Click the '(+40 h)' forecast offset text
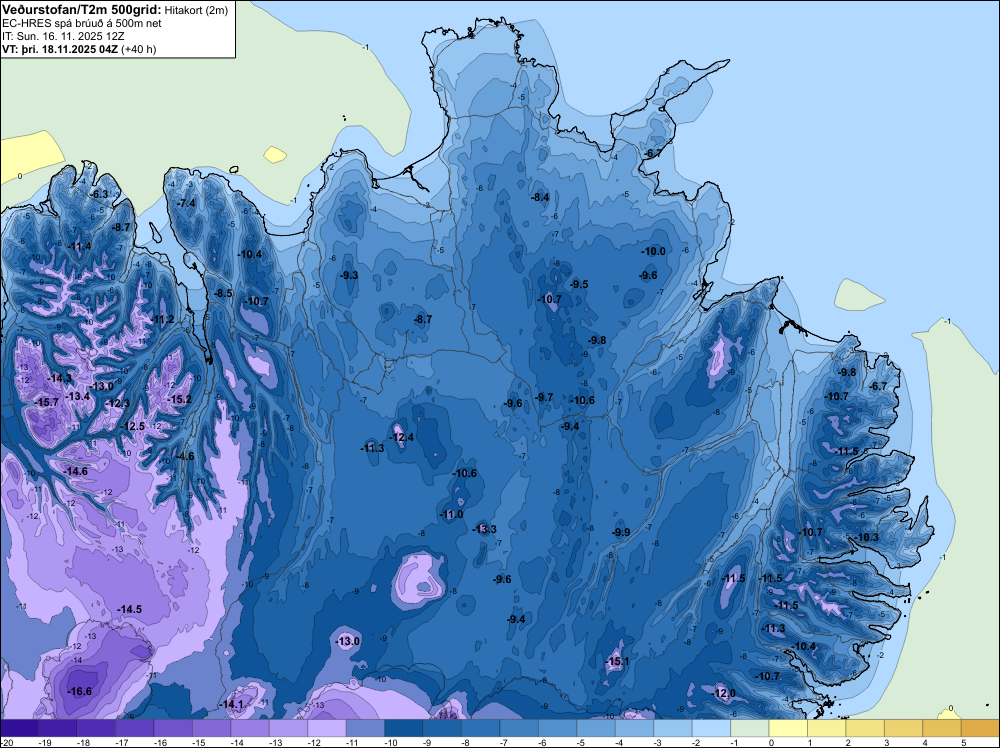This screenshot has width=1000, height=748. pos(138,49)
